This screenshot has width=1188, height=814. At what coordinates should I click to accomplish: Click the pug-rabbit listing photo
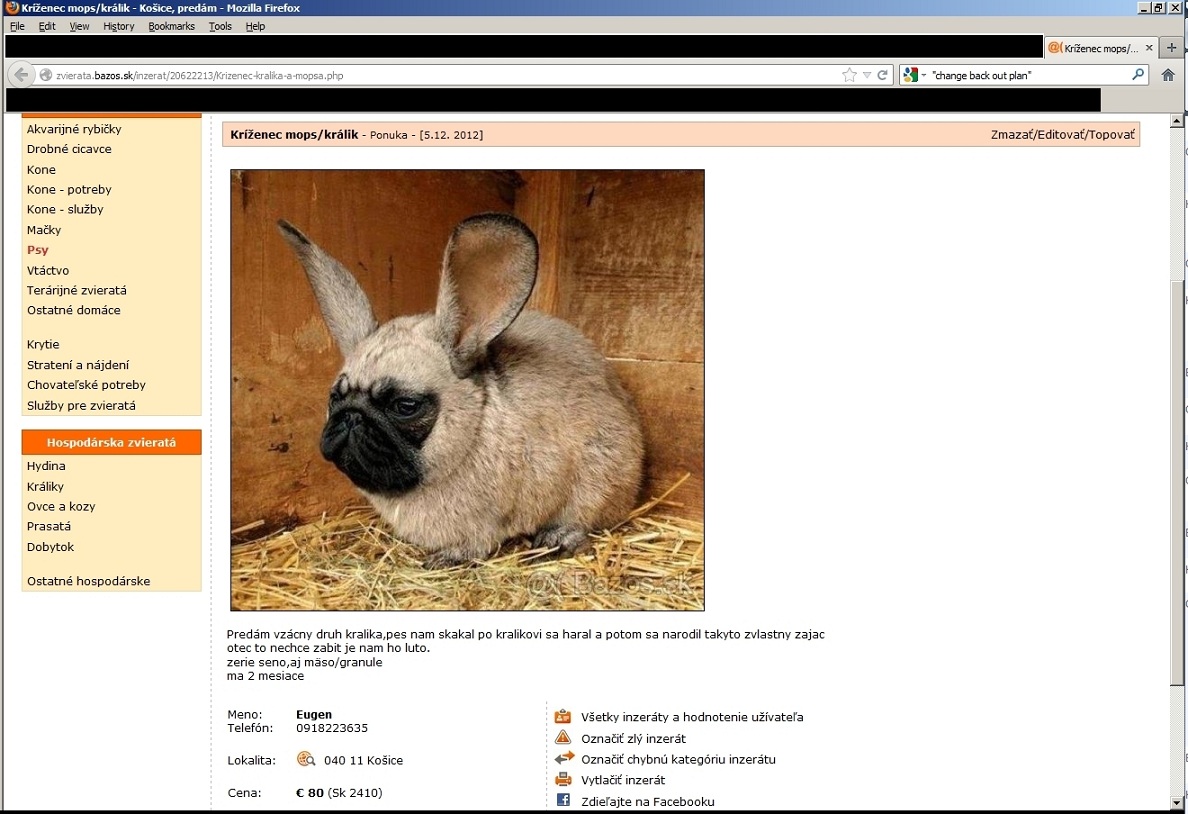click(x=467, y=390)
